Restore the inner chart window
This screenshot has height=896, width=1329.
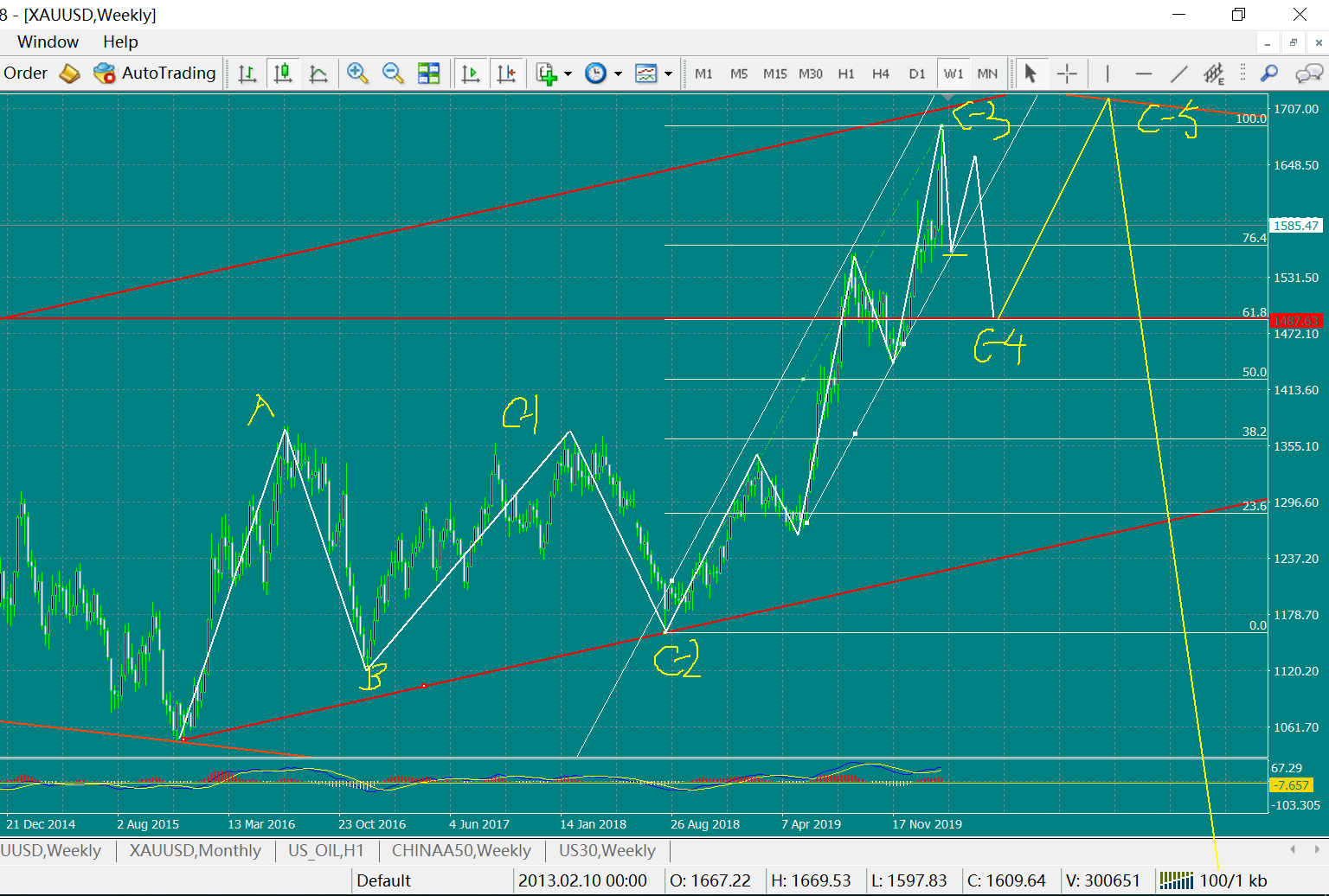tap(1294, 42)
